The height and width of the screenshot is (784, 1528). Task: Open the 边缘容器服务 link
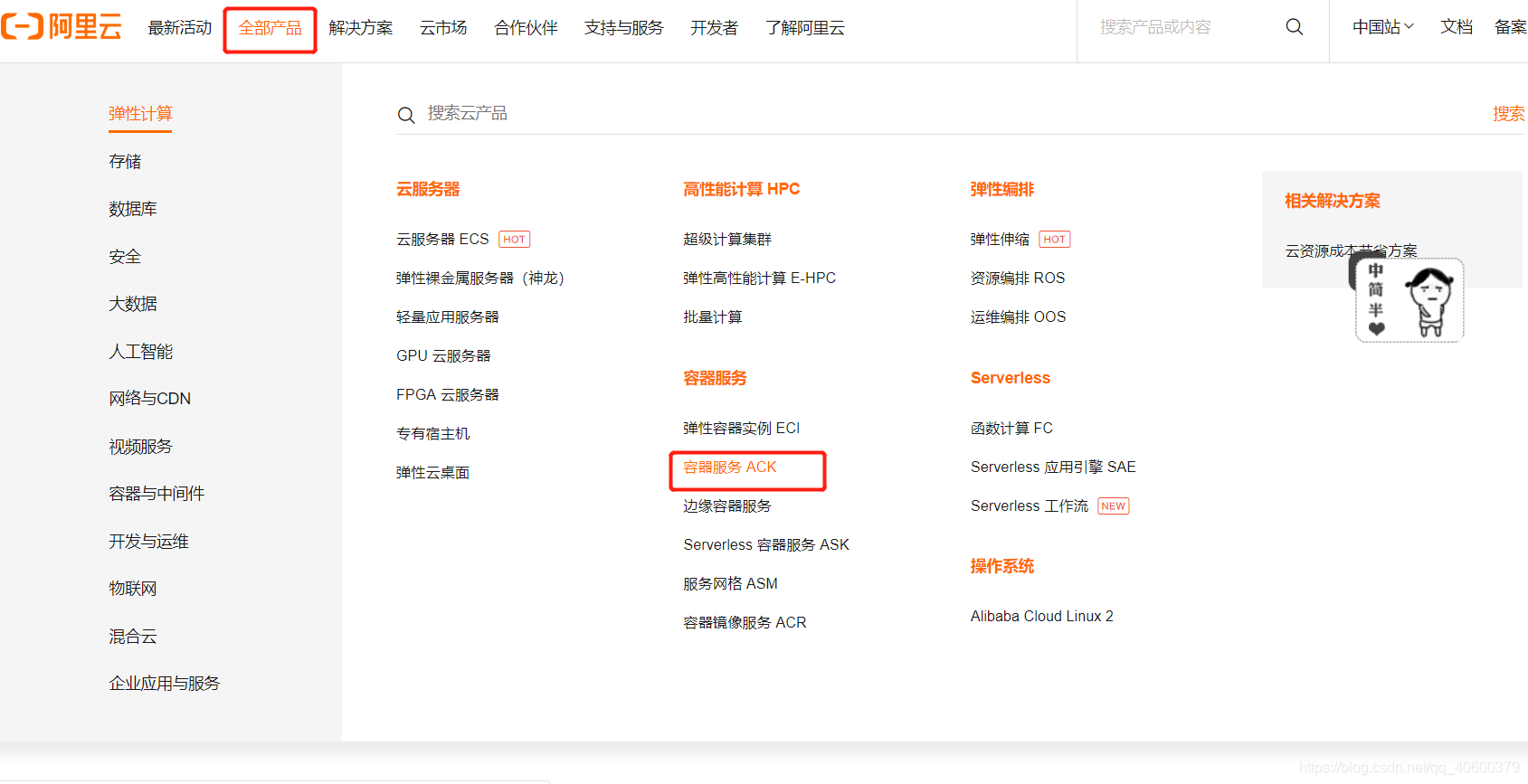(x=727, y=505)
